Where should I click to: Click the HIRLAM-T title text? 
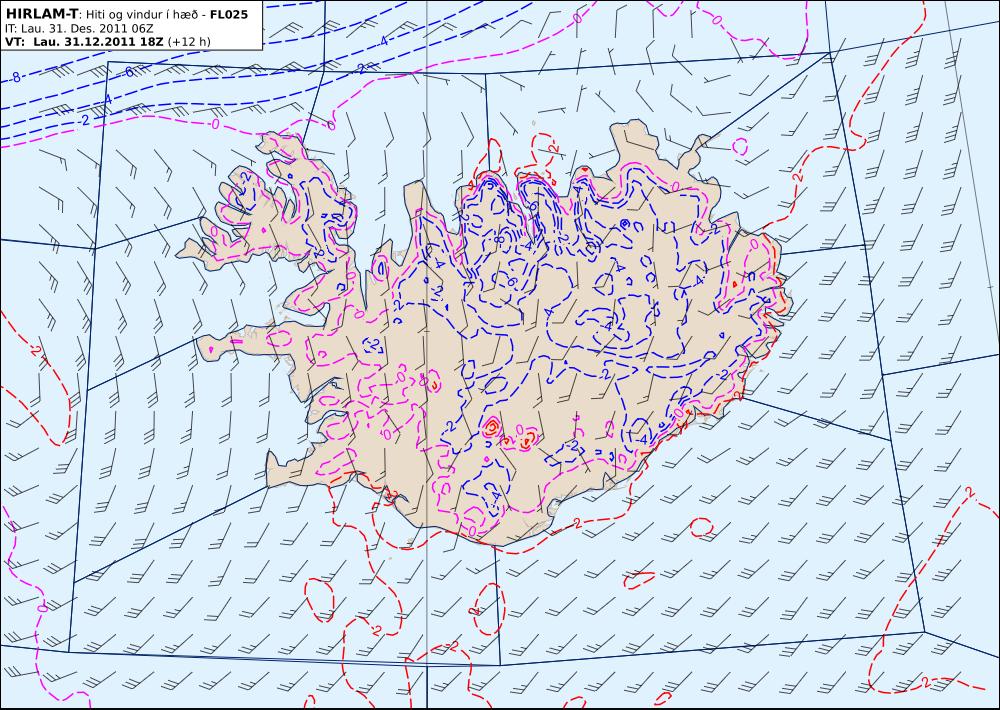click(41, 13)
